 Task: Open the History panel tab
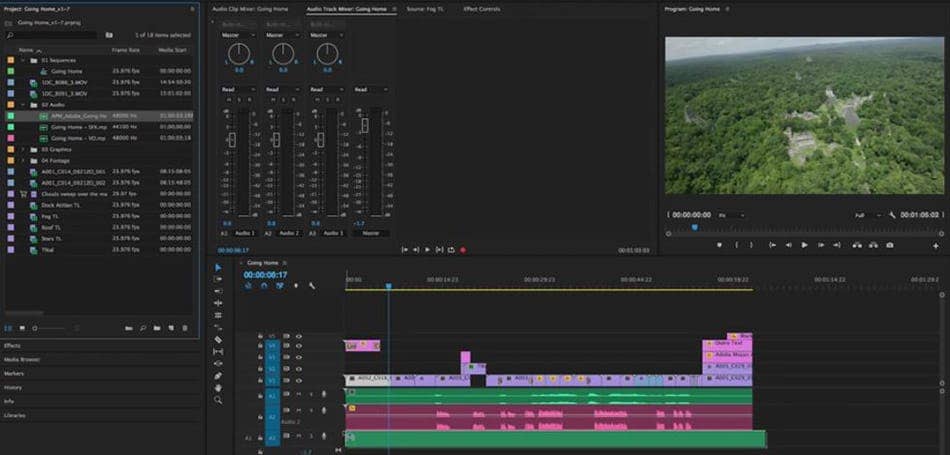[13, 387]
